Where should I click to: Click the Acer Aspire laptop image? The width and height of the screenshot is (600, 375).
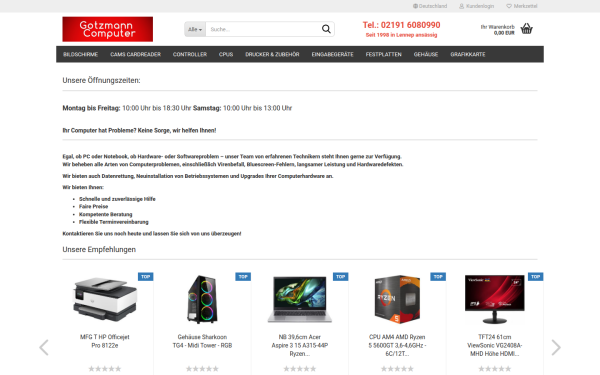click(300, 299)
